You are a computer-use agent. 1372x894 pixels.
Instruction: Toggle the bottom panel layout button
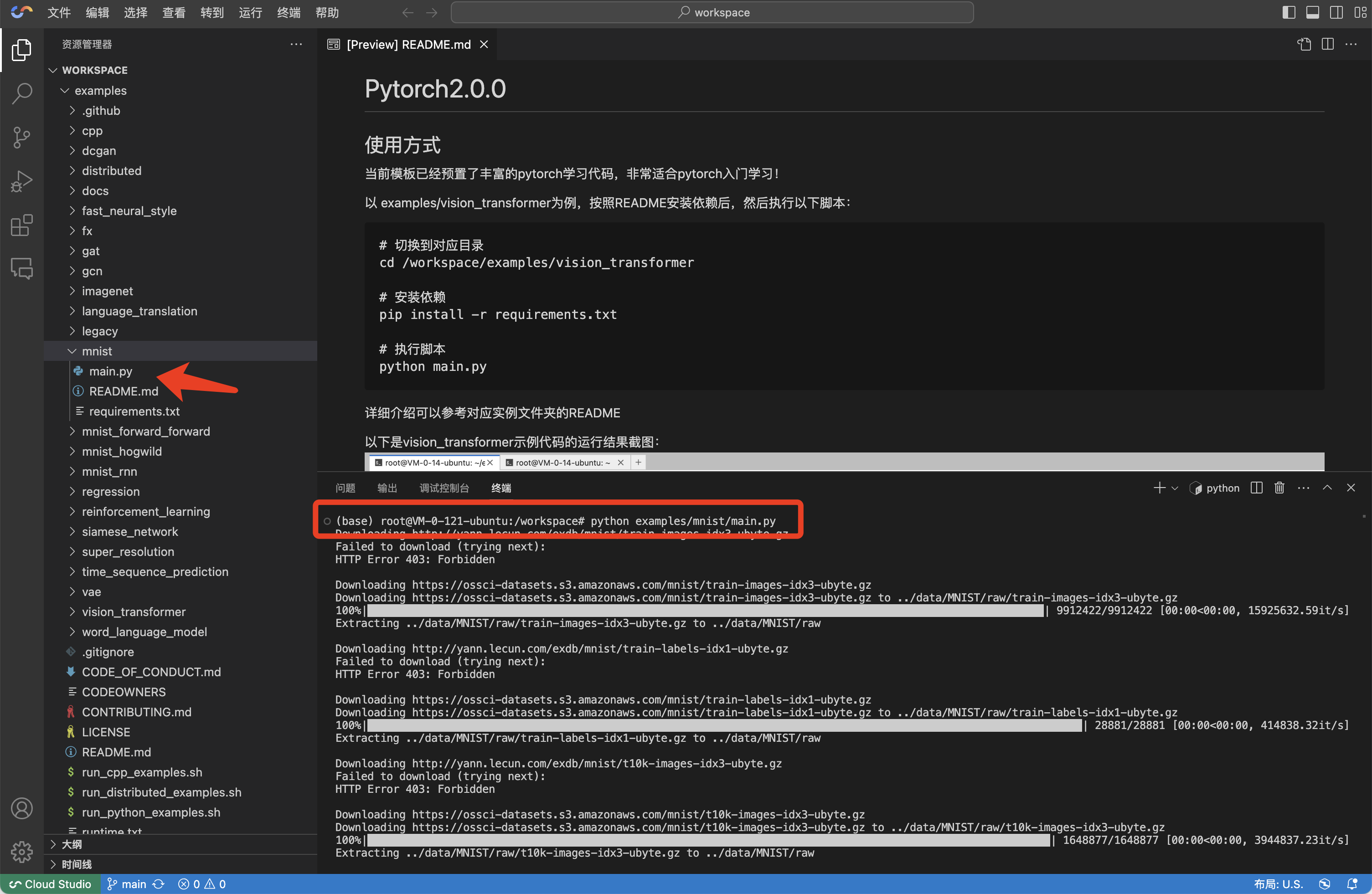coord(1313,13)
